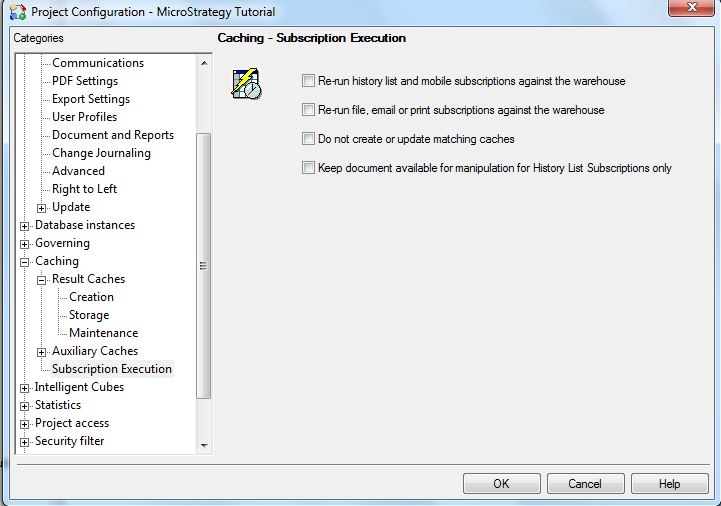Select the Governing label
This screenshot has height=506, width=721.
[63, 242]
